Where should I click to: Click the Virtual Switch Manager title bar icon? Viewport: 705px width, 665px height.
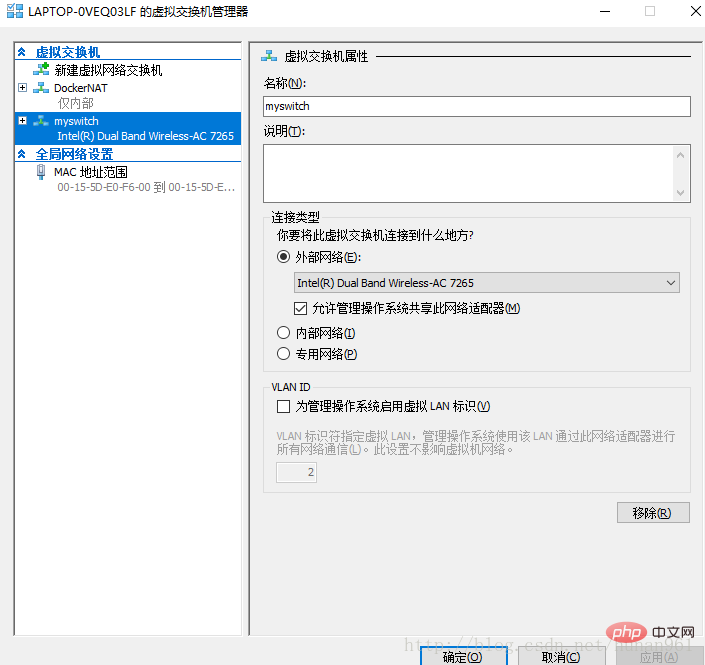pyautogui.click(x=15, y=11)
